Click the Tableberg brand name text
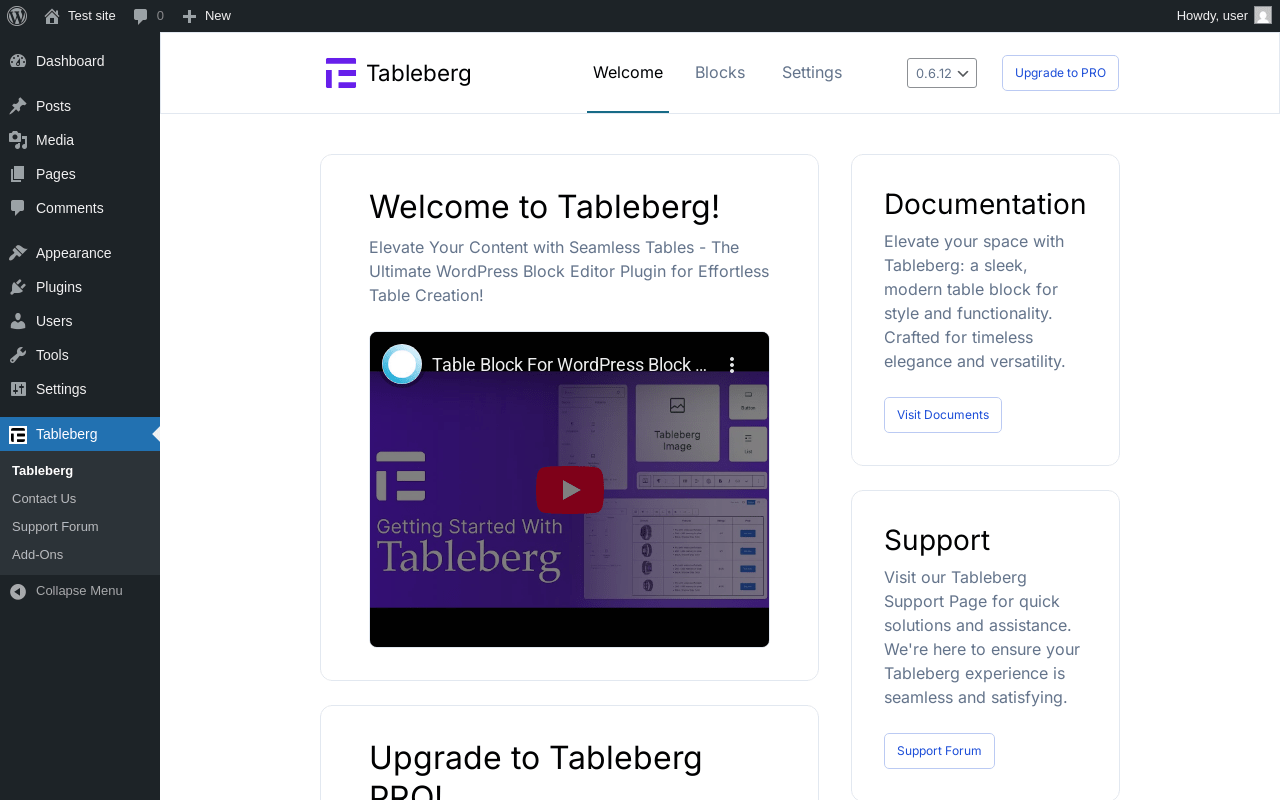The height and width of the screenshot is (800, 1280). tap(418, 73)
